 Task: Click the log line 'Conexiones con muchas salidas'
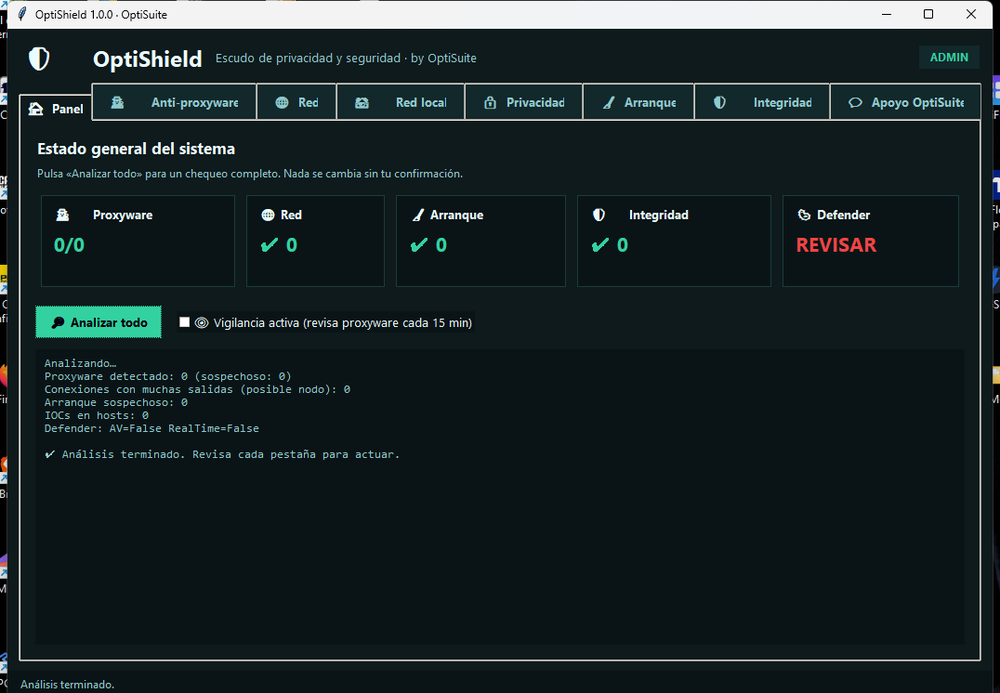[197, 389]
